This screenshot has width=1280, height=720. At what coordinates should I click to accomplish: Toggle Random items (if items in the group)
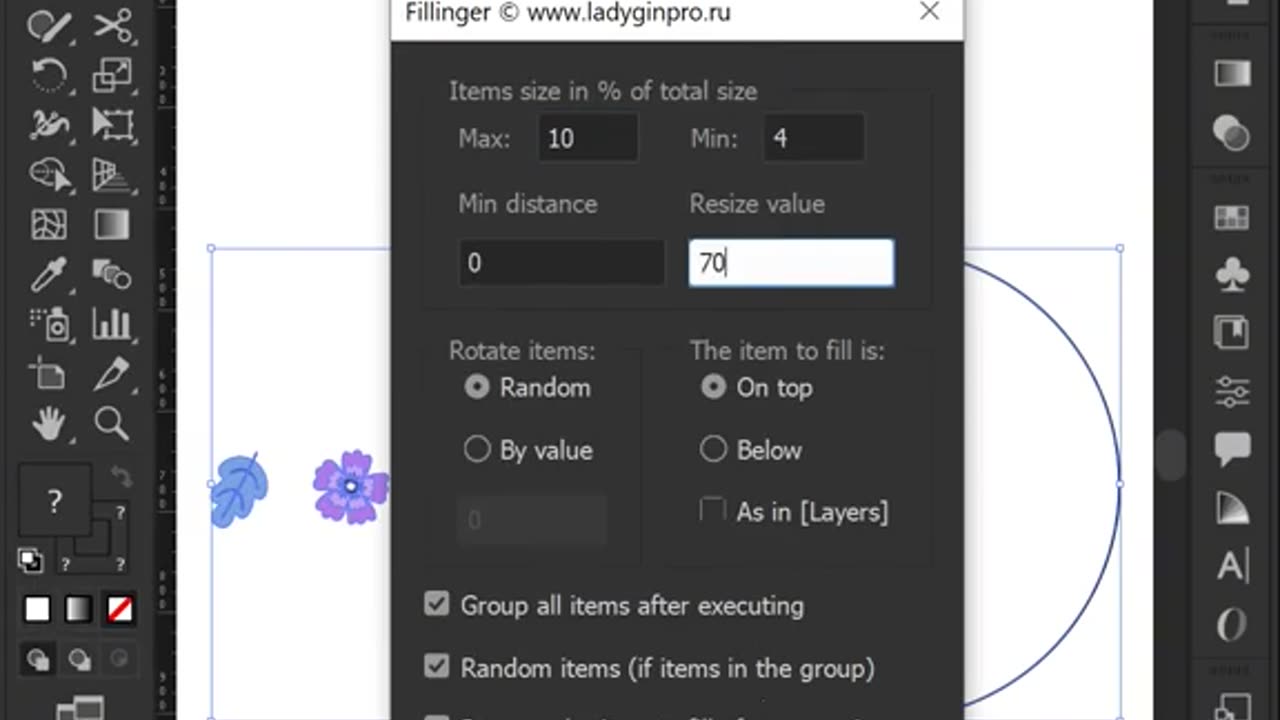click(437, 666)
